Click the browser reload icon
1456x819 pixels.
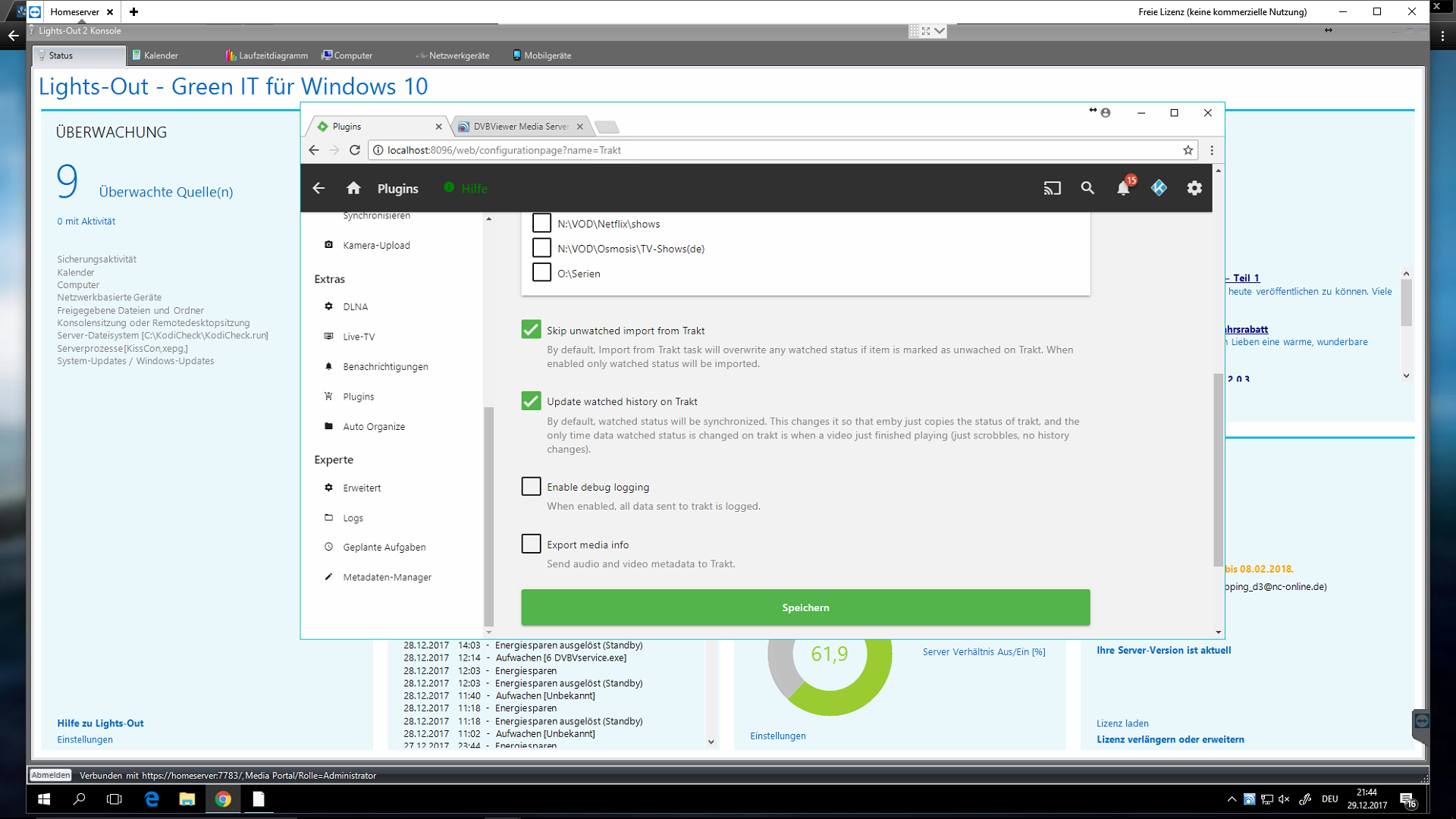point(354,150)
